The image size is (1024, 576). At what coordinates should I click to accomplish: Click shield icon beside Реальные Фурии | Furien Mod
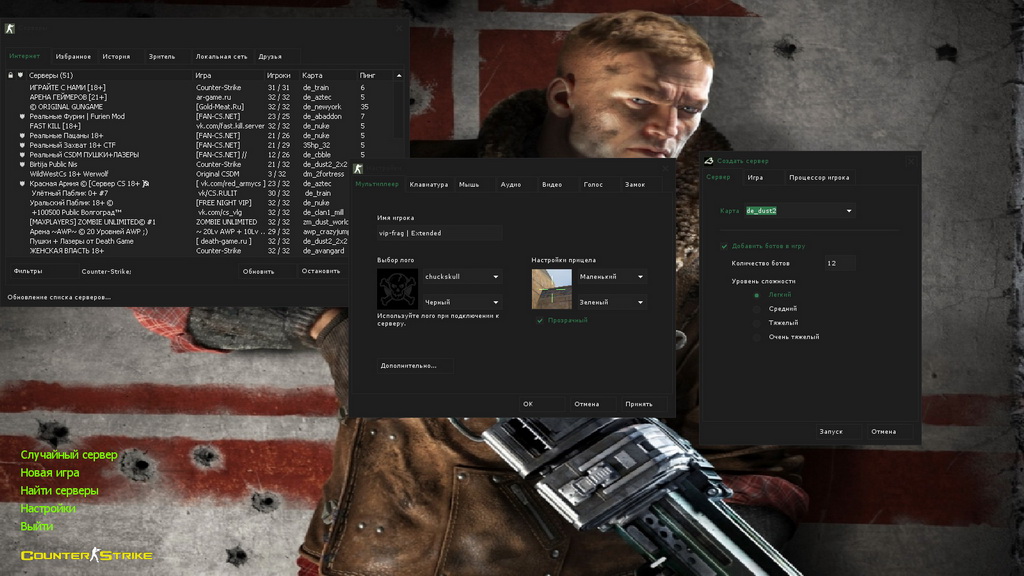pos(22,116)
